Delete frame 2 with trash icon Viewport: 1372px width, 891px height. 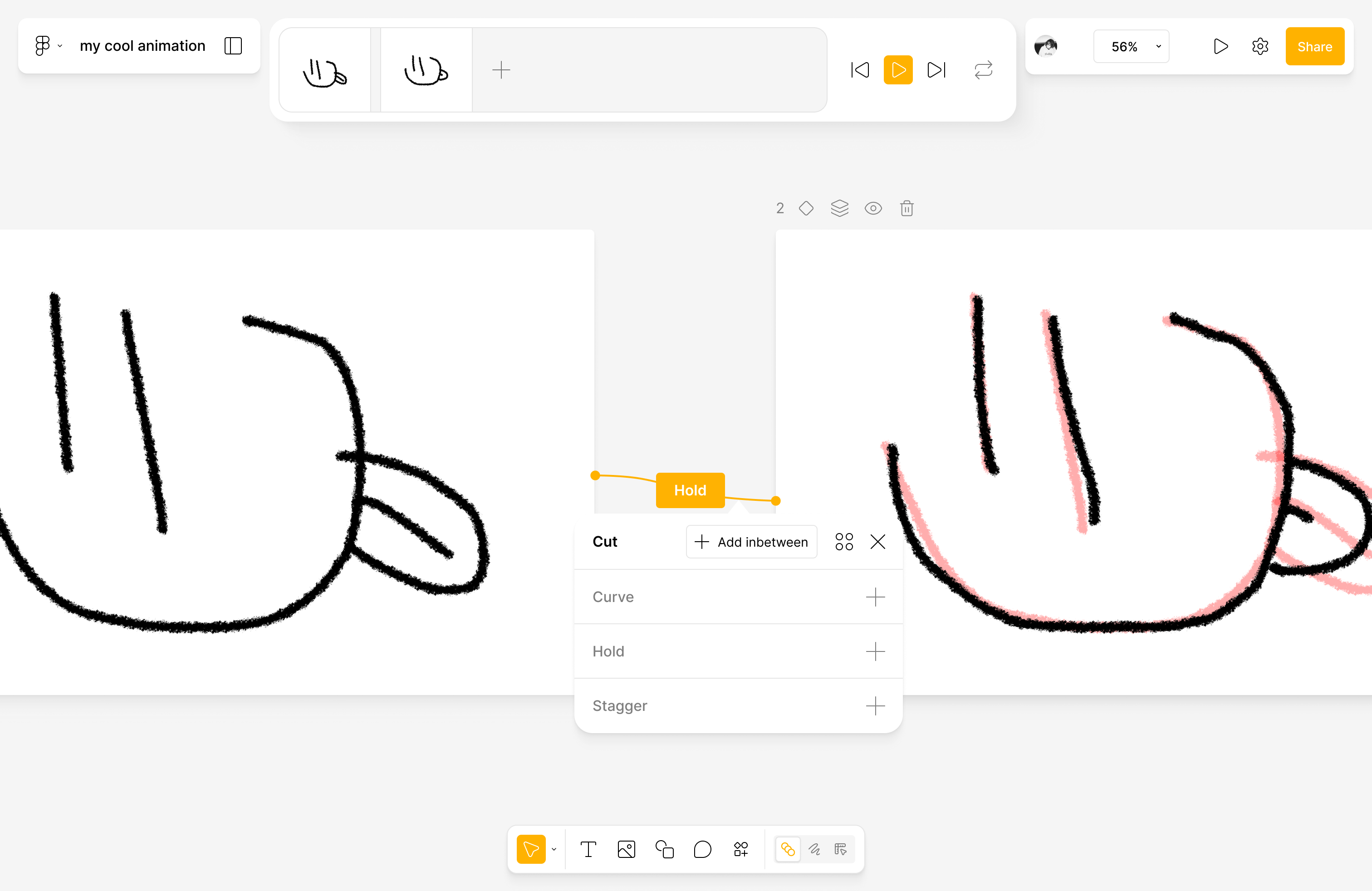pos(906,208)
